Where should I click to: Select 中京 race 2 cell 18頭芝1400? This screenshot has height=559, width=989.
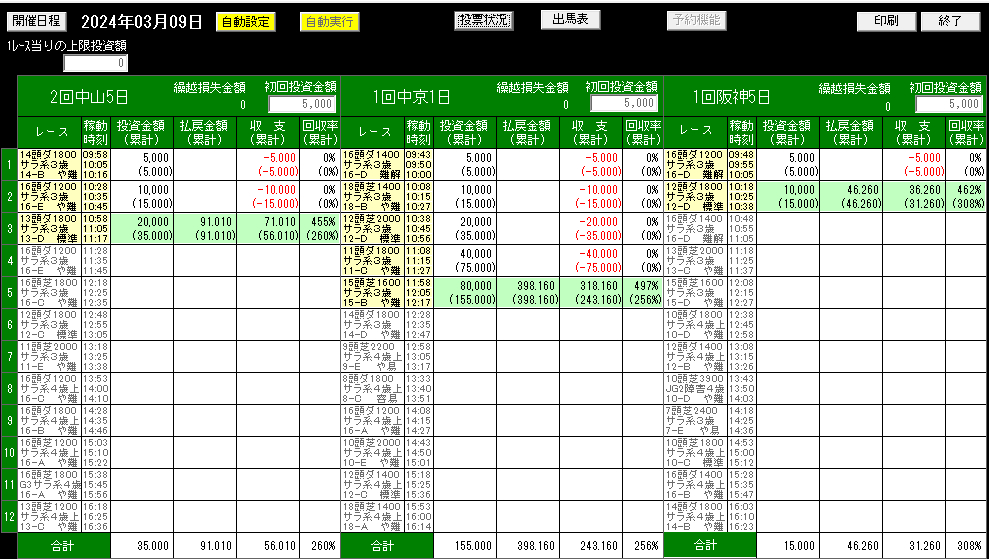coord(372,197)
